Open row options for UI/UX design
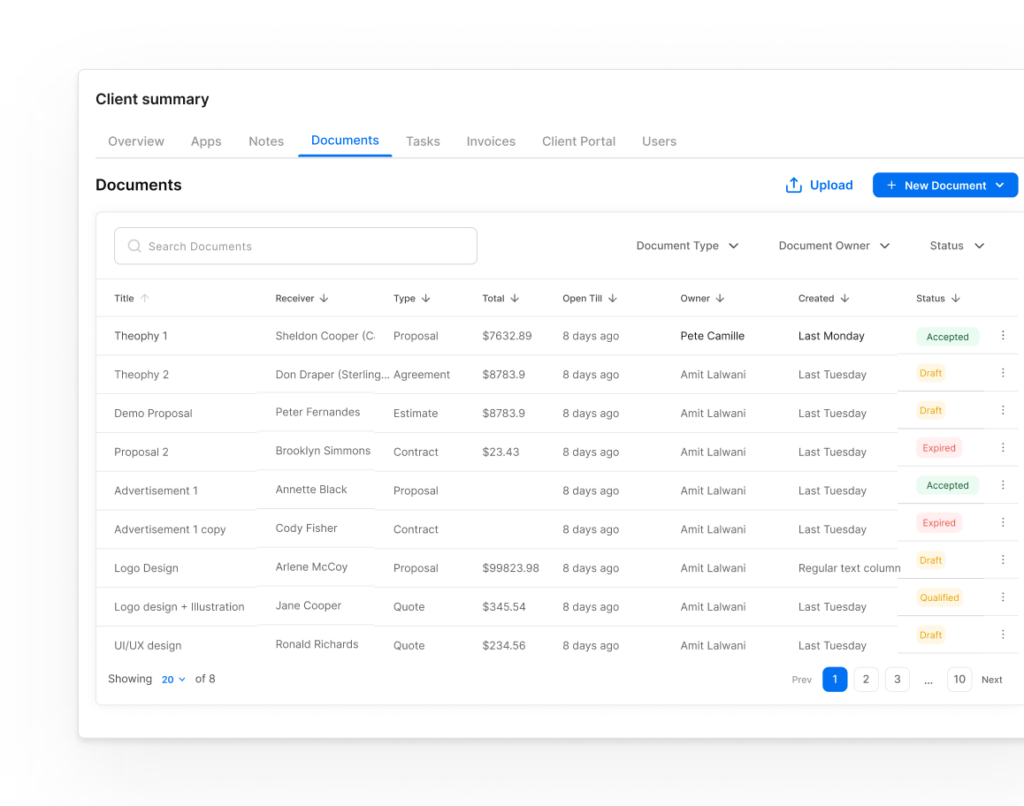The height and width of the screenshot is (806, 1024). (x=1003, y=634)
